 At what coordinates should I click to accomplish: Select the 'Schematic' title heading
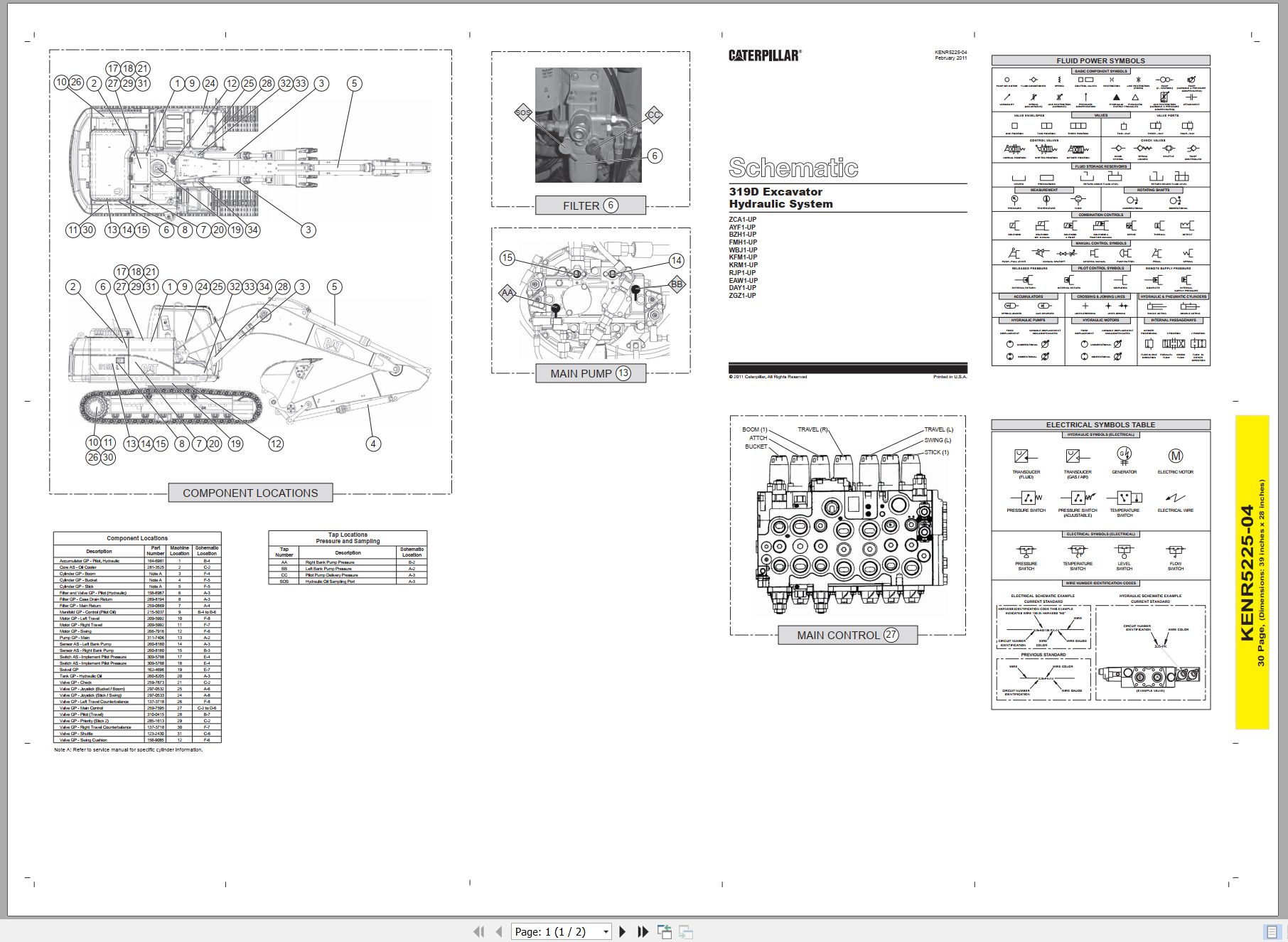click(x=793, y=168)
